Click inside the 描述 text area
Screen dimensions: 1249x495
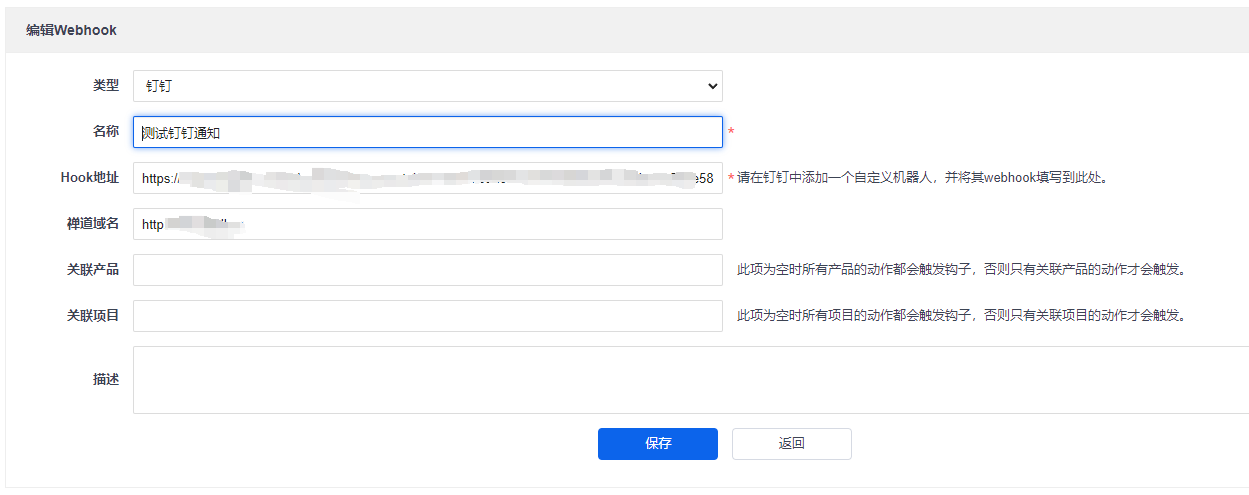click(x=690, y=380)
